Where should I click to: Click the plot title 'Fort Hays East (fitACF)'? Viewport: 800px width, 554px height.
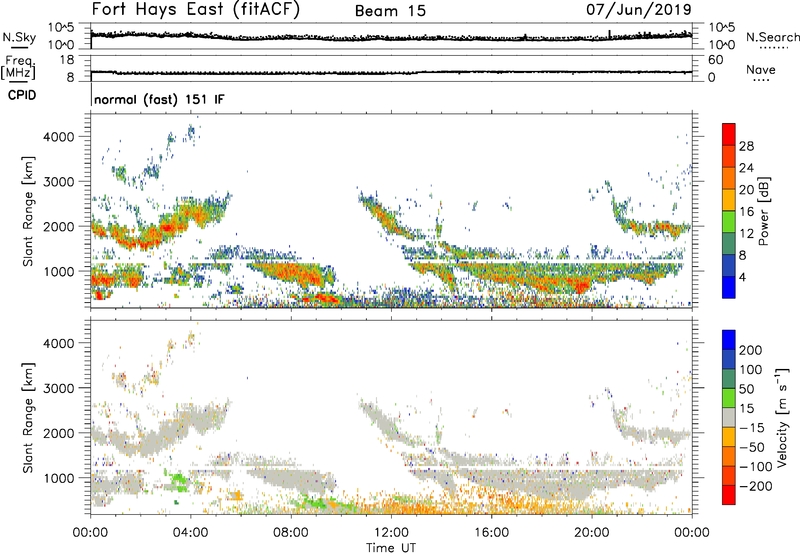click(195, 9)
